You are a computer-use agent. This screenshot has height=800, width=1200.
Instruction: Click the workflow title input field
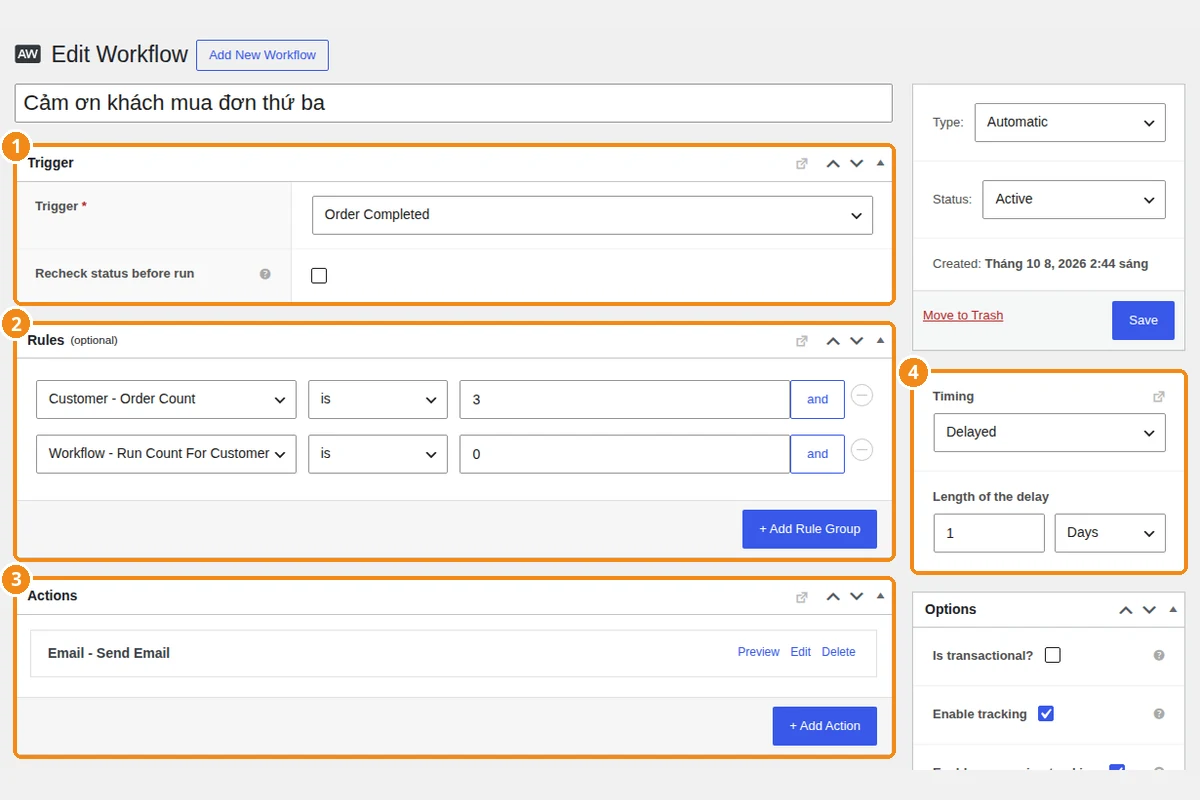click(453, 103)
